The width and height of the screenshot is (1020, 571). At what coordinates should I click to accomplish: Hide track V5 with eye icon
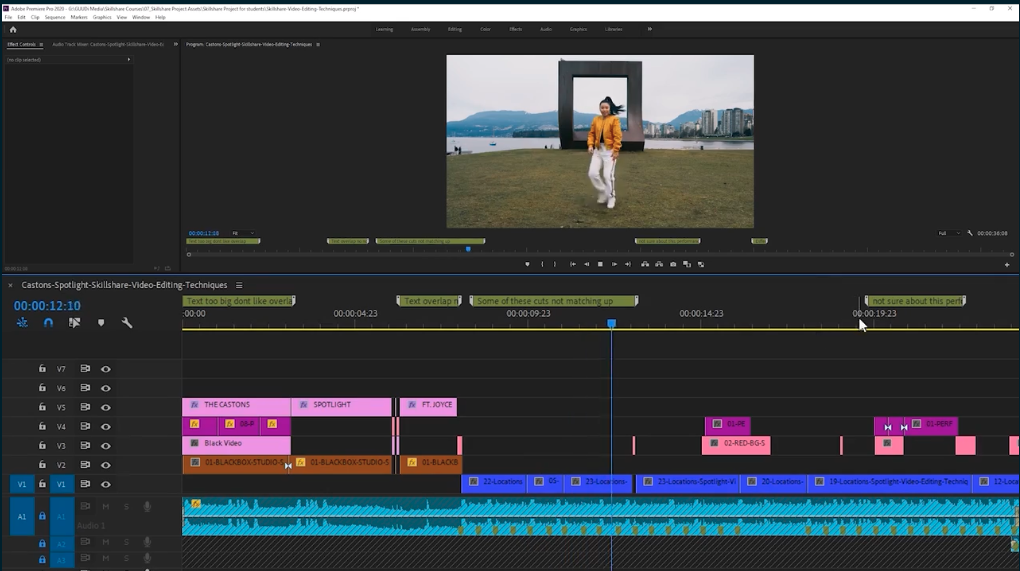pyautogui.click(x=106, y=407)
